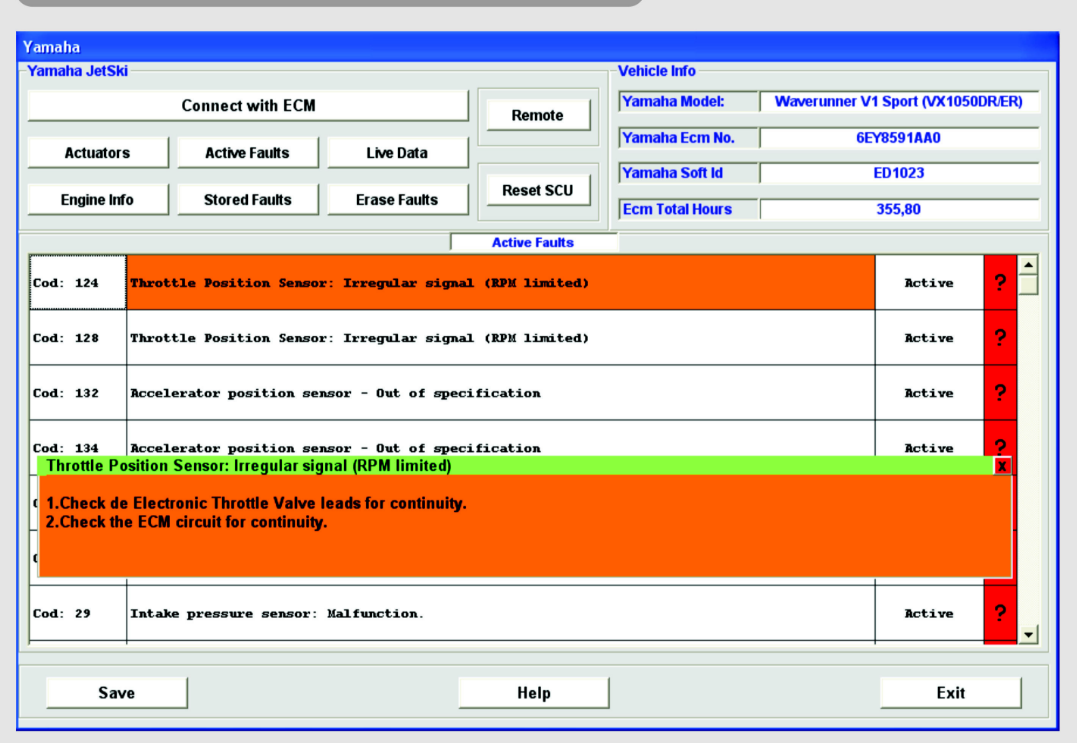
Task: Click the orange Cod 124 Throttle Position Sensor description
Action: click(x=501, y=282)
